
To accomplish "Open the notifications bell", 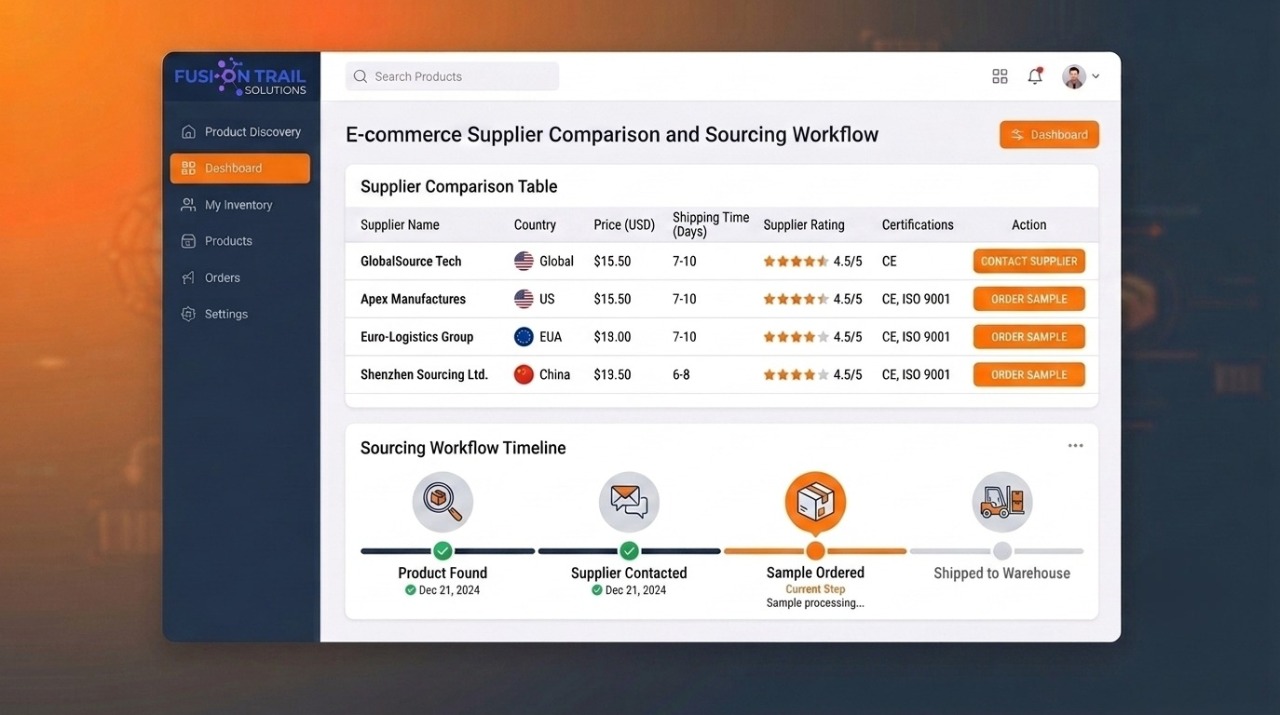I will tap(1035, 77).
